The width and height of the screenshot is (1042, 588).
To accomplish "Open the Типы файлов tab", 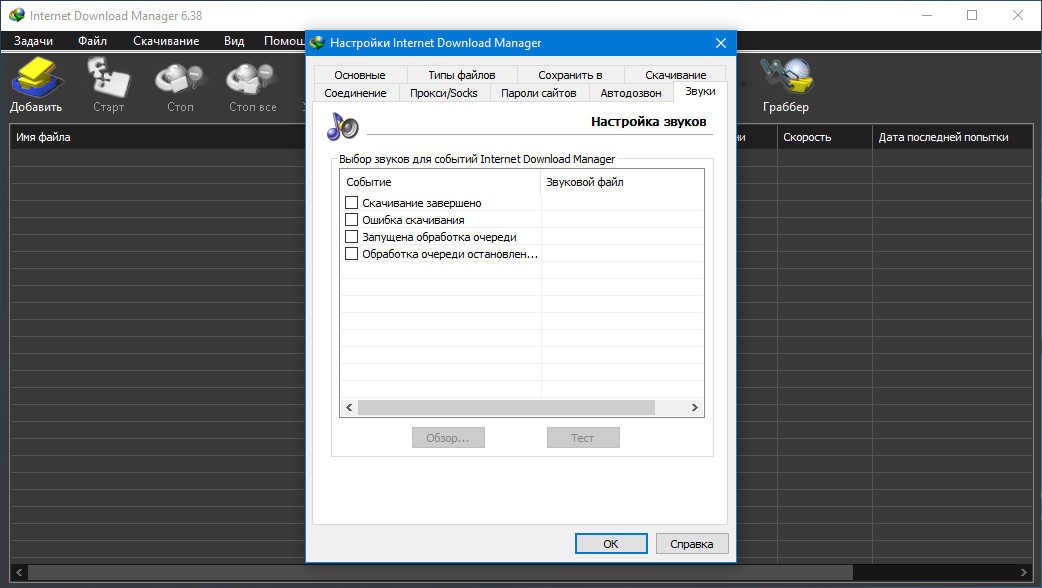I will (461, 74).
